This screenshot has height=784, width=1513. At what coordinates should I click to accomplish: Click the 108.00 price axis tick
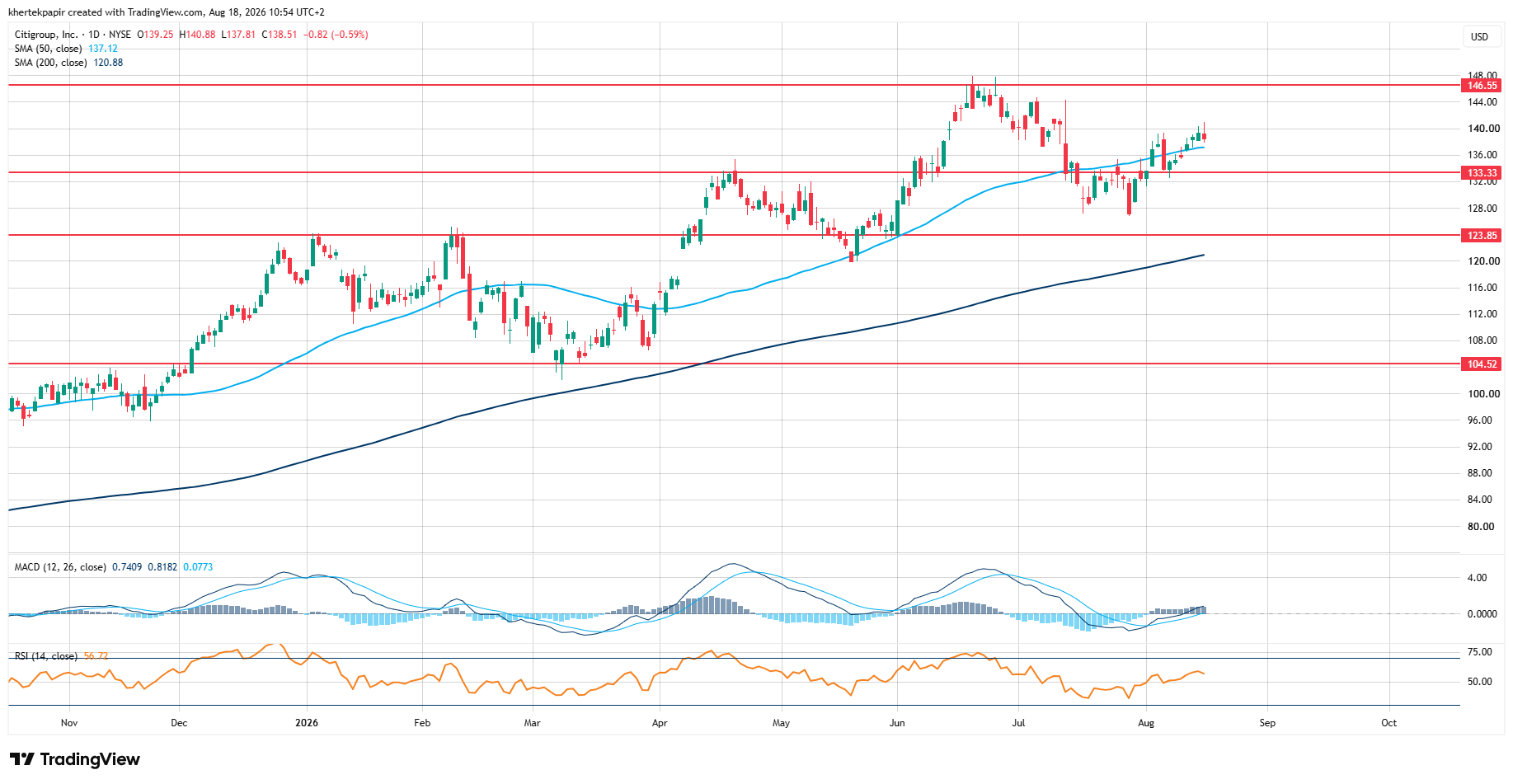tap(1482, 340)
